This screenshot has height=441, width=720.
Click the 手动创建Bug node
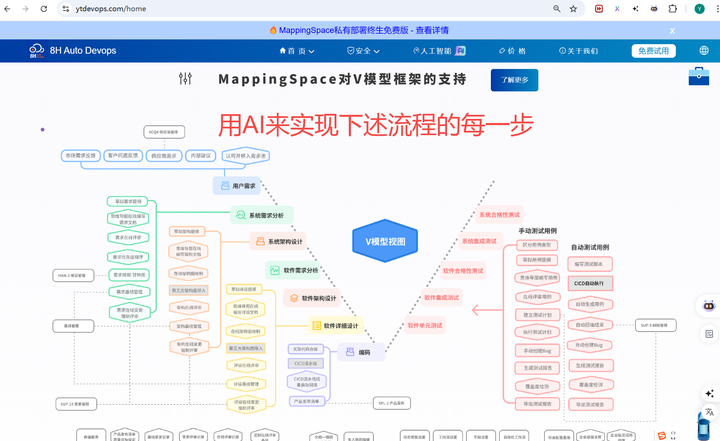(538, 351)
